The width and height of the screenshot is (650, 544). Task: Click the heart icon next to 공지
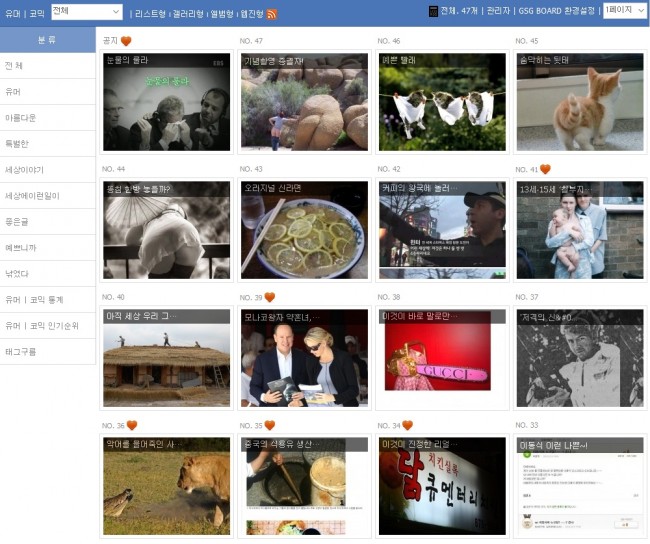[x=126, y=41]
